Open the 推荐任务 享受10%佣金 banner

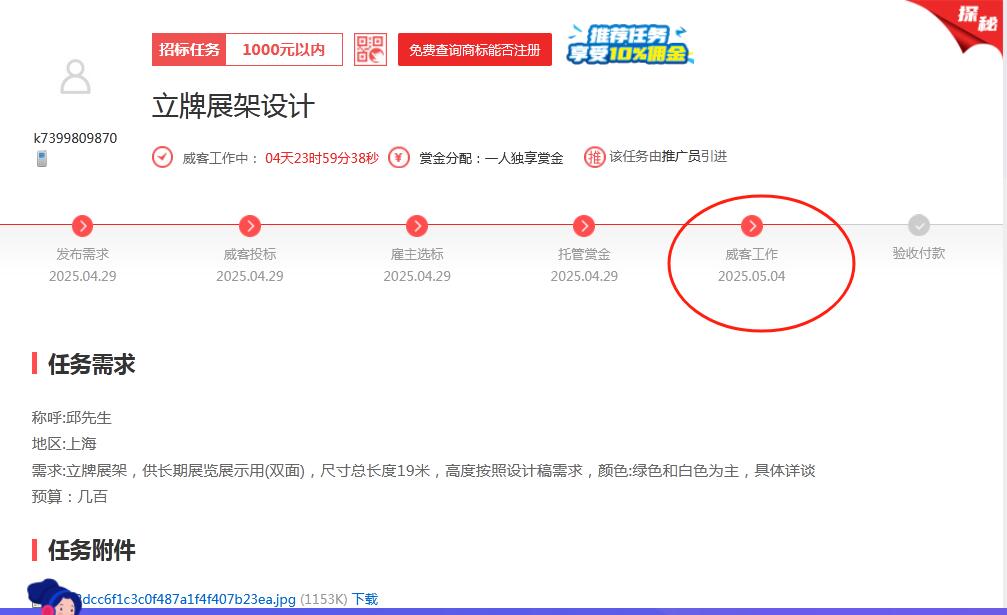pyautogui.click(x=630, y=46)
